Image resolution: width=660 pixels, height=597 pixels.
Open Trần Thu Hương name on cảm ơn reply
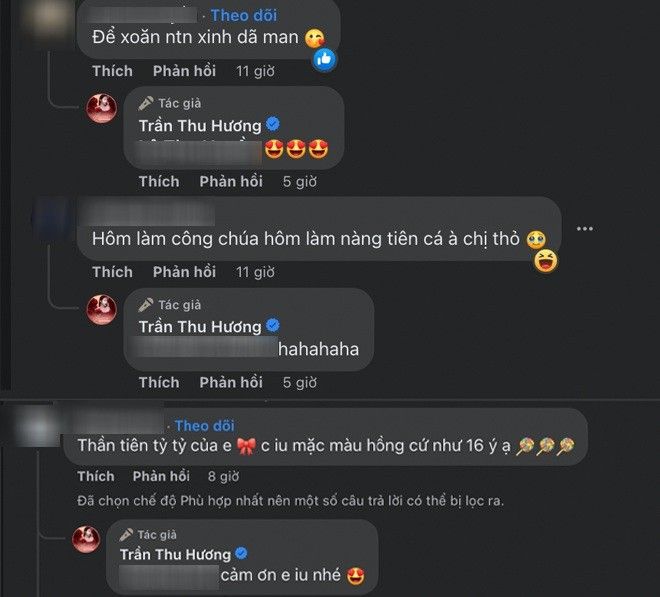(x=176, y=554)
